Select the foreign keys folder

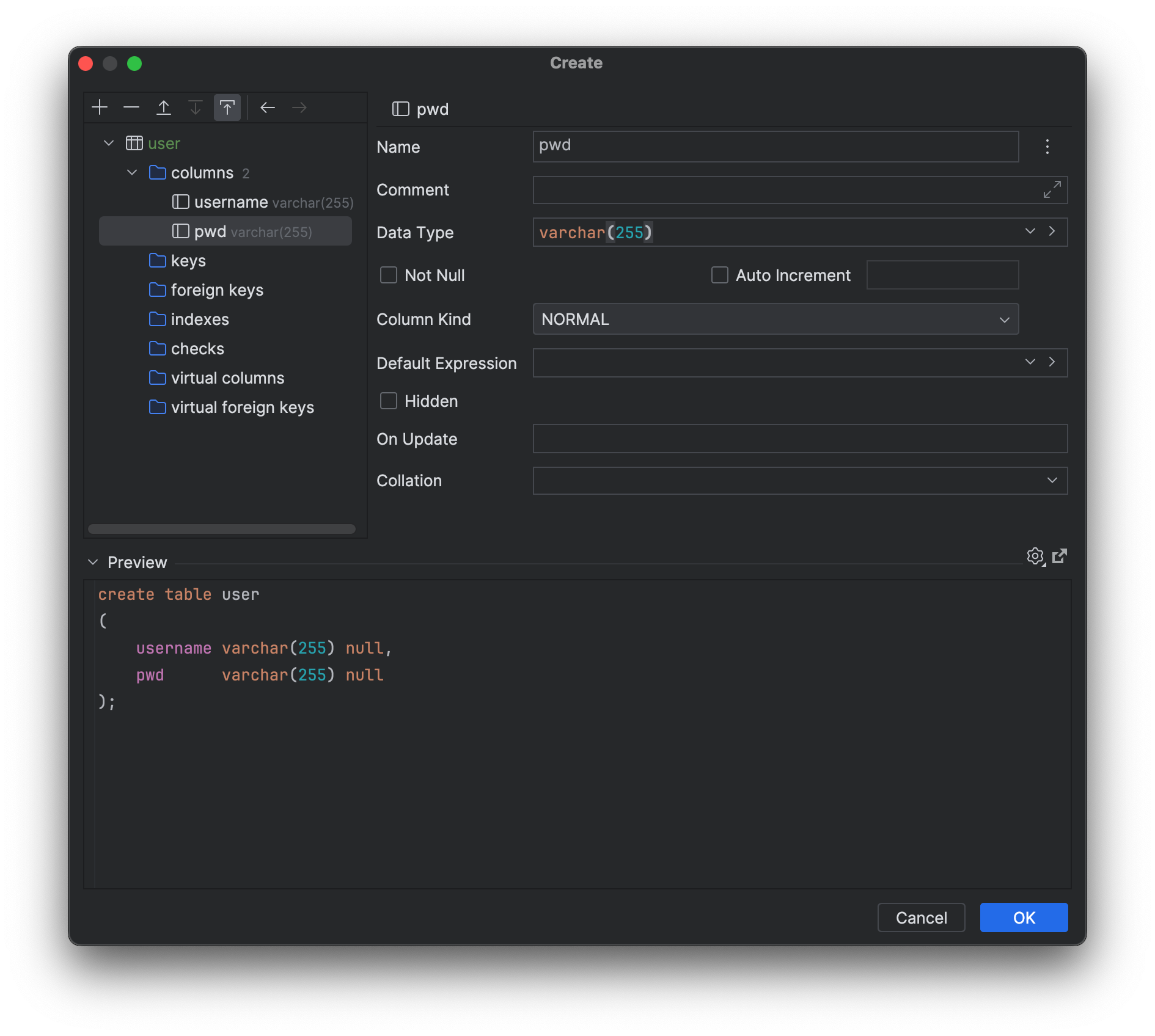pyautogui.click(x=217, y=290)
